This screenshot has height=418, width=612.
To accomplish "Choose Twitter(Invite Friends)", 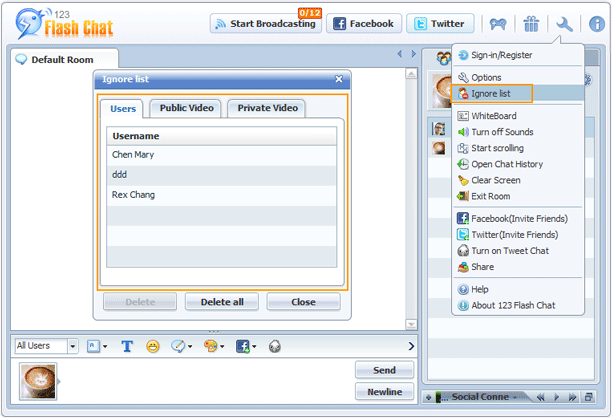I will 518,235.
